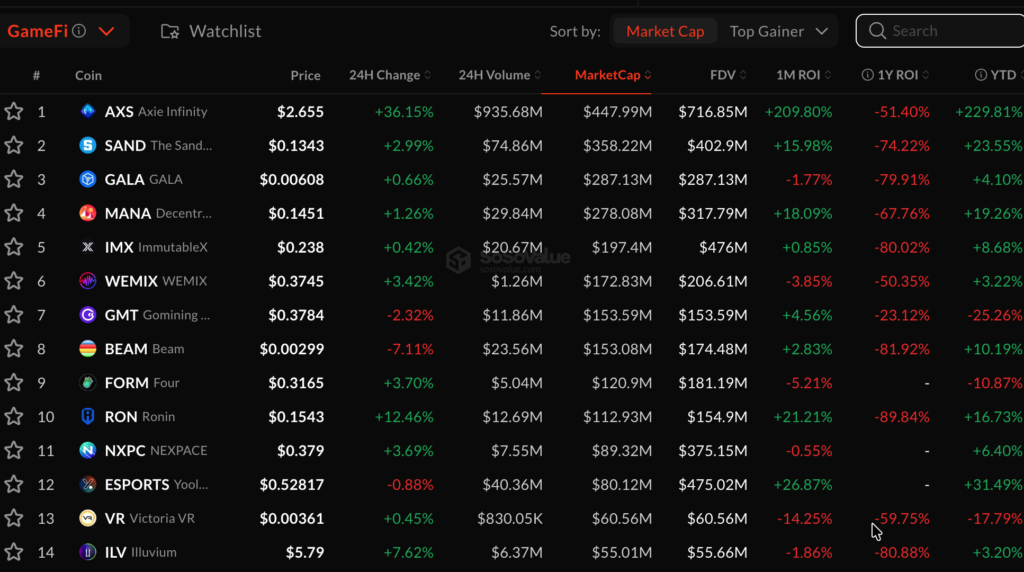1024x572 pixels.
Task: Star AXS to add to watchlist
Action: (x=14, y=112)
